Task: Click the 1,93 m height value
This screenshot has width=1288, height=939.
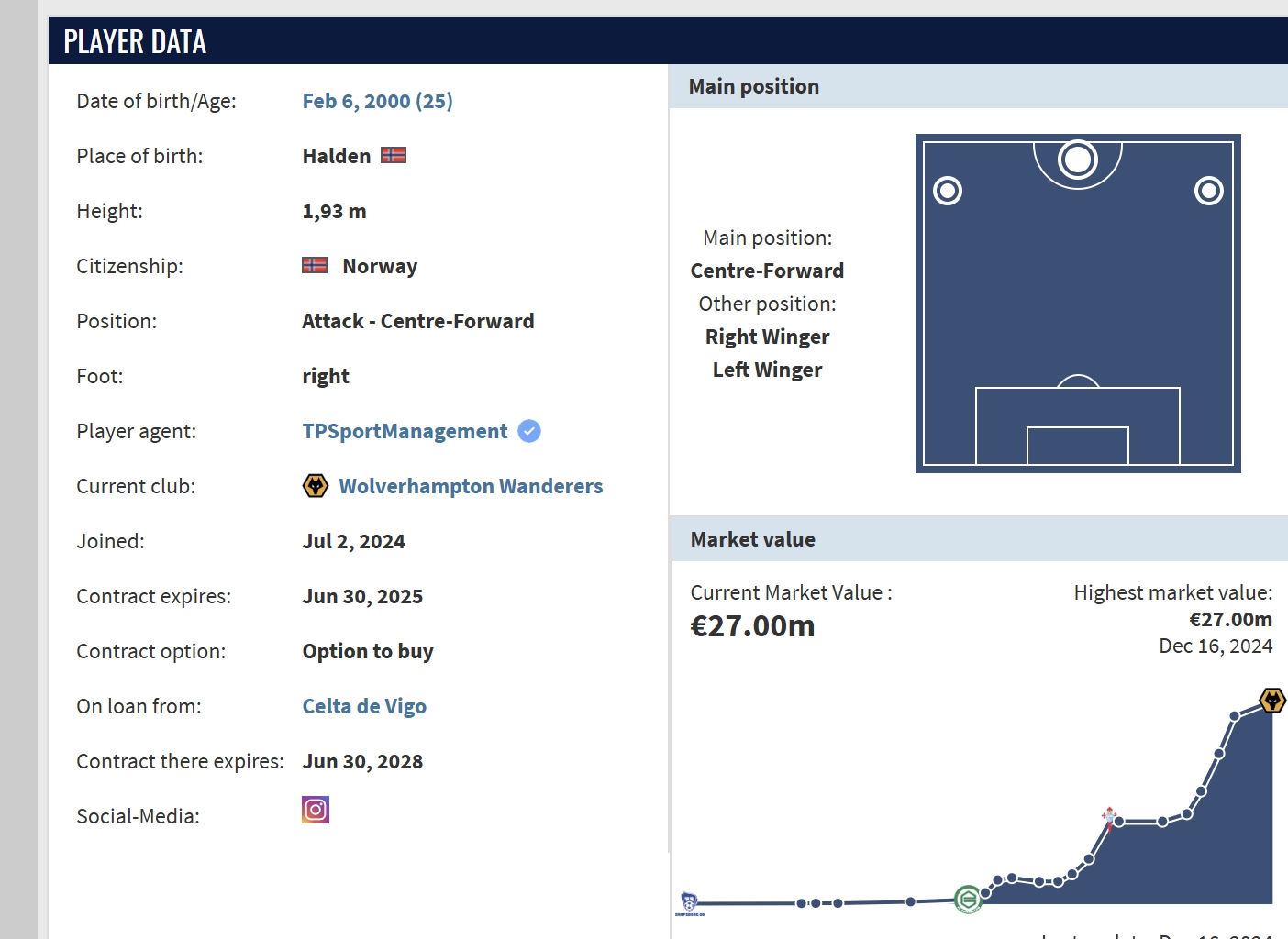Action: click(x=334, y=211)
